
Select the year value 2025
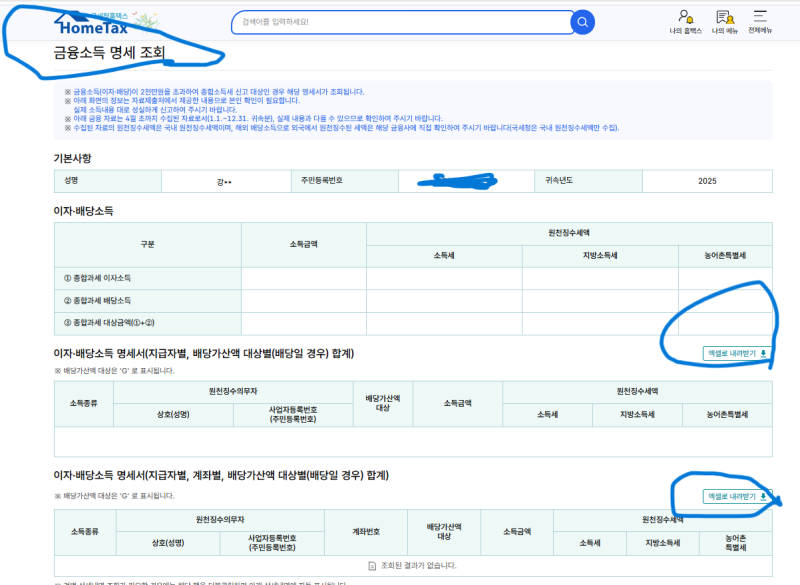pos(707,181)
